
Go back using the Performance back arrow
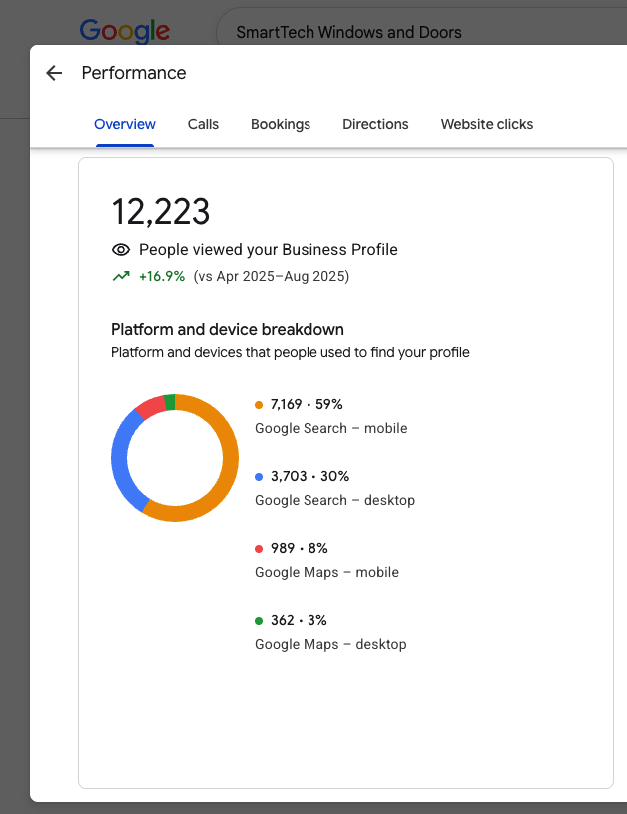pyautogui.click(x=54, y=73)
